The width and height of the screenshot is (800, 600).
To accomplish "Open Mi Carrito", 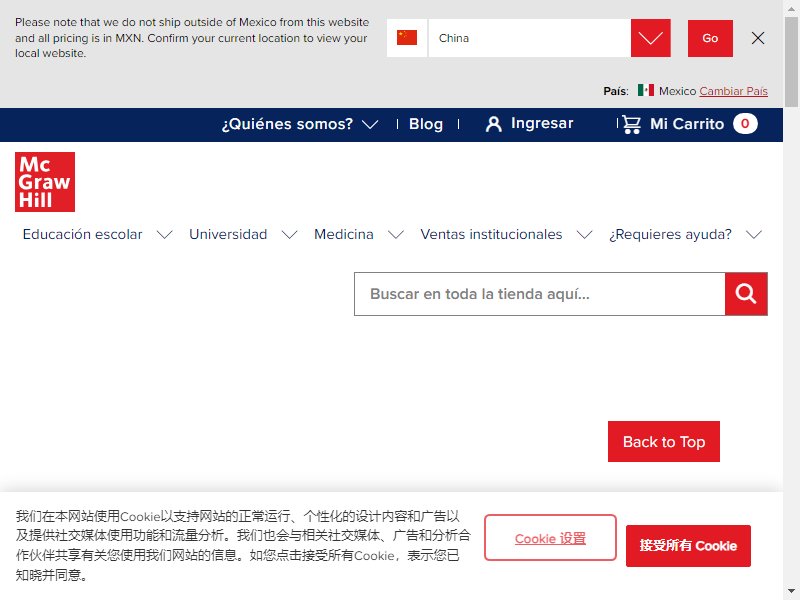I will [687, 124].
